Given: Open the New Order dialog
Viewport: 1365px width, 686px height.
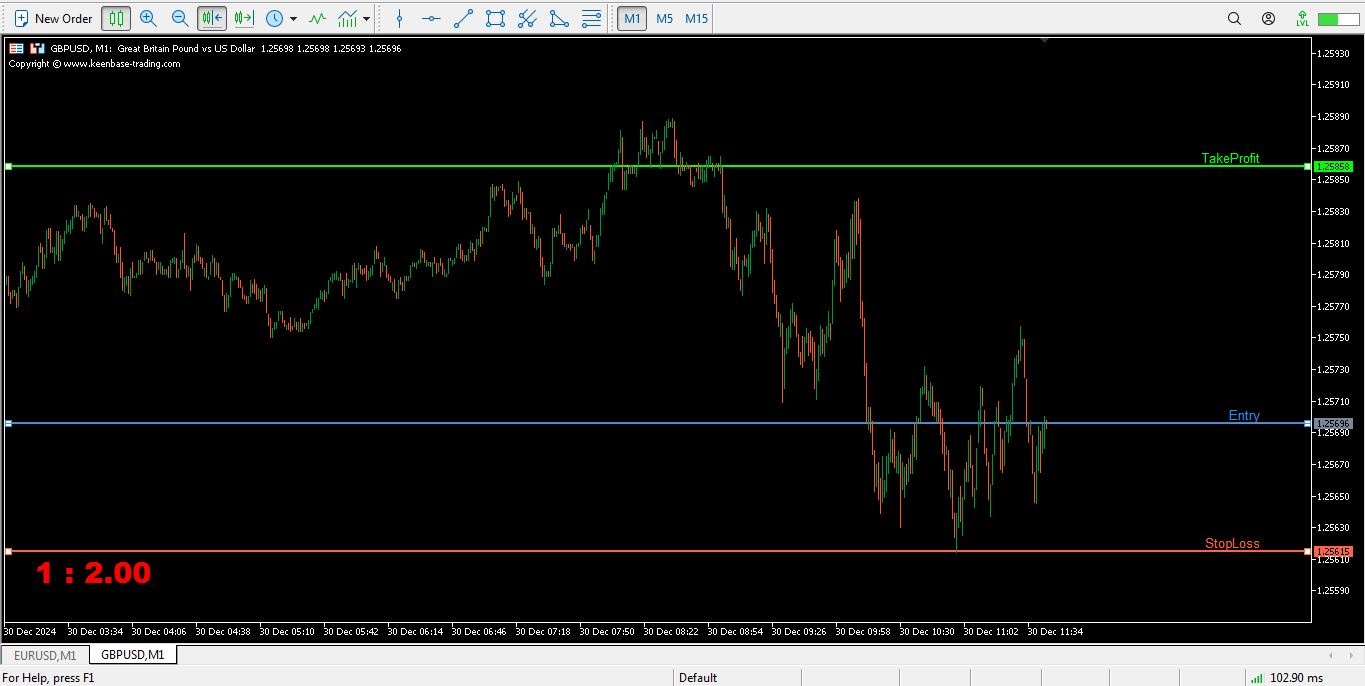Looking at the screenshot, I should click(53, 18).
